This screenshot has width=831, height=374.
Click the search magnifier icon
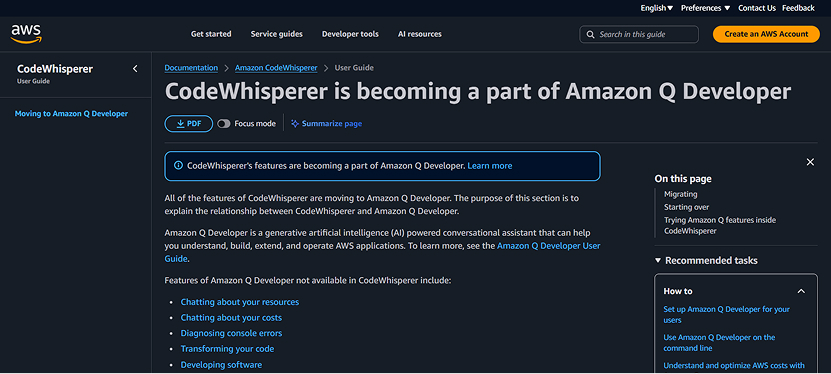(x=590, y=34)
